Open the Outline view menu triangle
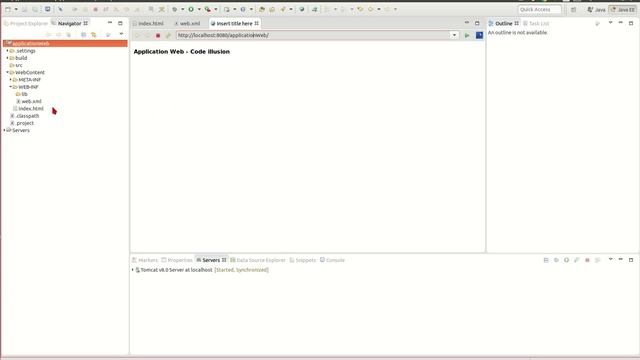The width and height of the screenshot is (640, 360). (610, 23)
